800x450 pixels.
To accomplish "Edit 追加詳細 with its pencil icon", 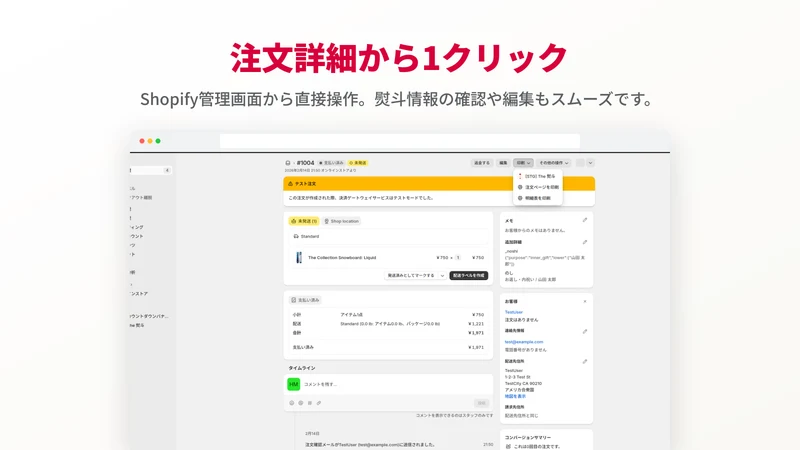I will tap(585, 242).
